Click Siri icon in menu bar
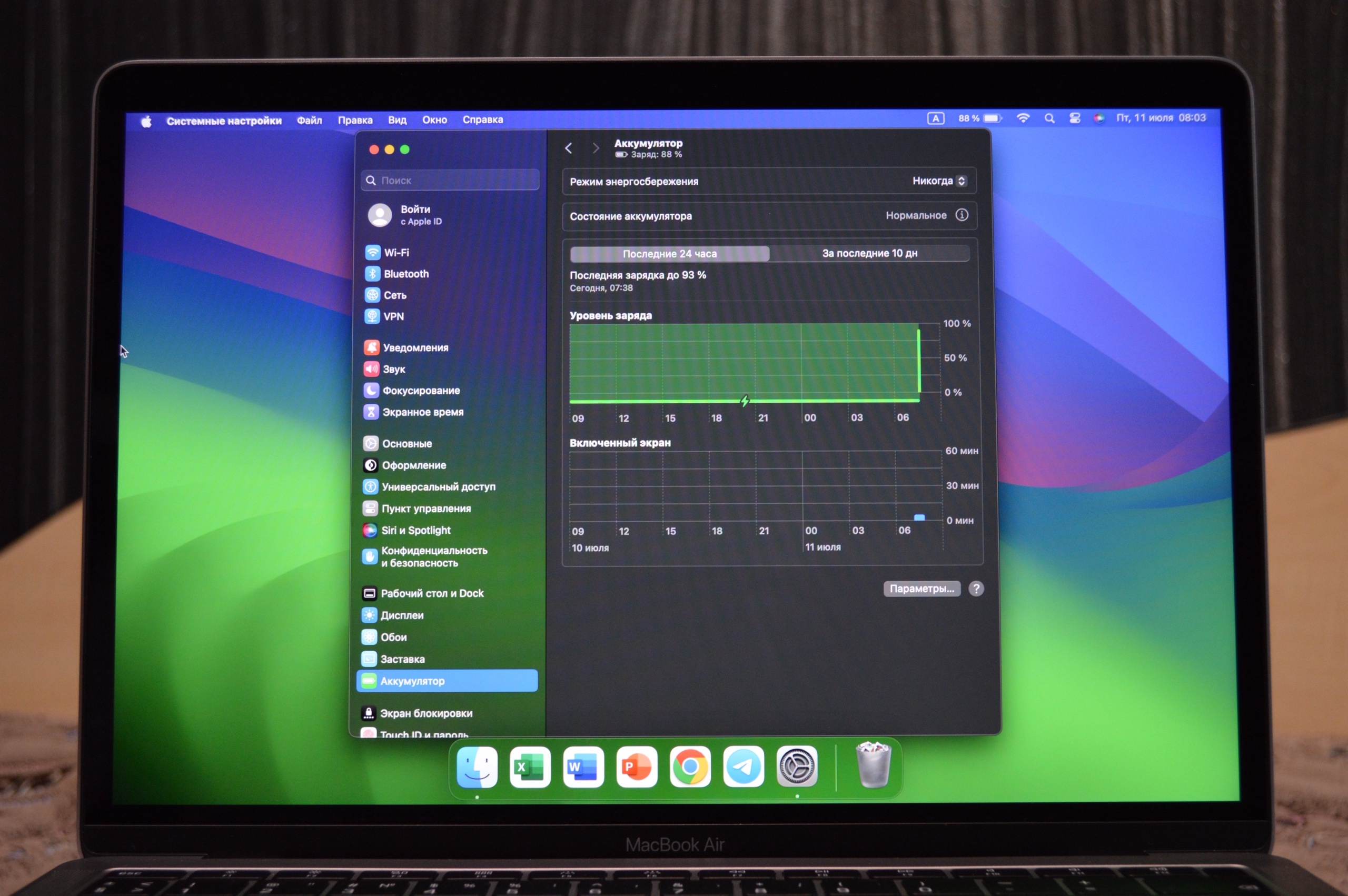Screen dimensions: 1348x896 pyautogui.click(x=1099, y=118)
